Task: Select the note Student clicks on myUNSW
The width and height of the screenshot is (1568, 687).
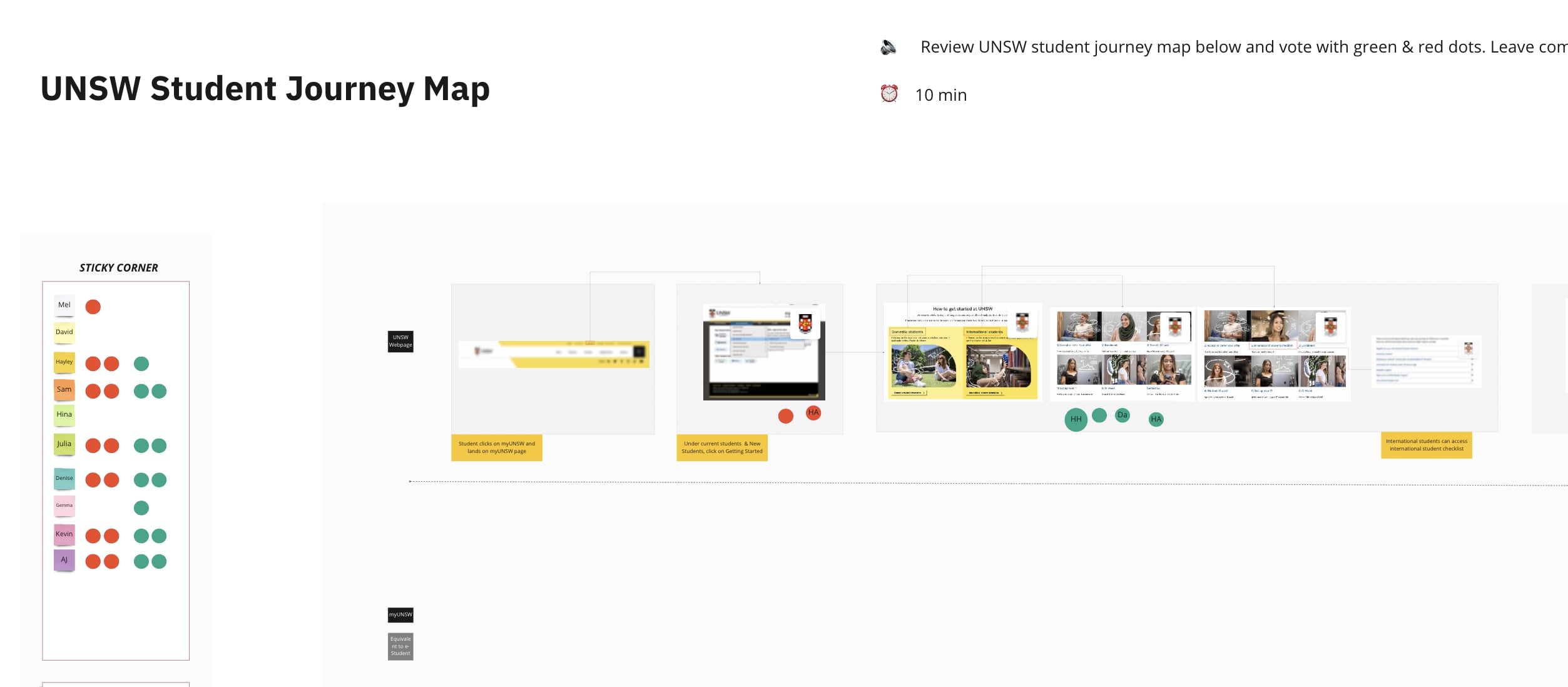Action: click(496, 447)
